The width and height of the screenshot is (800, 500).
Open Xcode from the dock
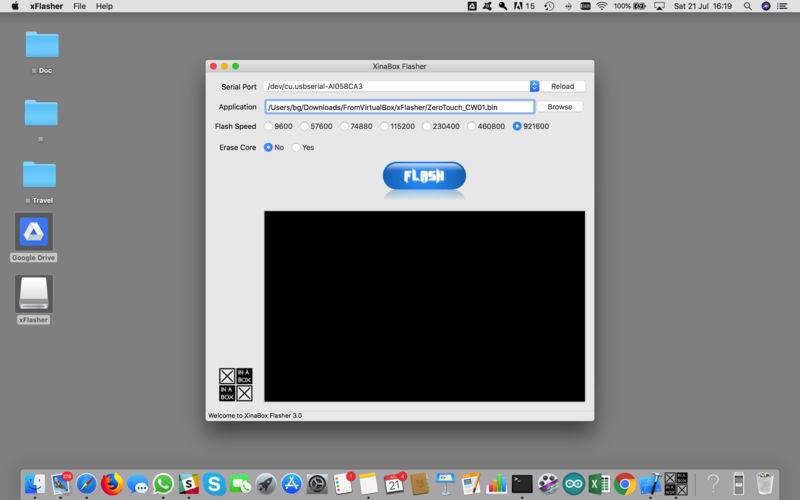point(651,484)
